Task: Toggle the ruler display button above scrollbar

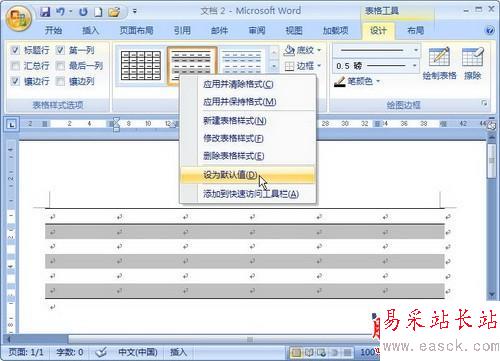Action: (491, 125)
